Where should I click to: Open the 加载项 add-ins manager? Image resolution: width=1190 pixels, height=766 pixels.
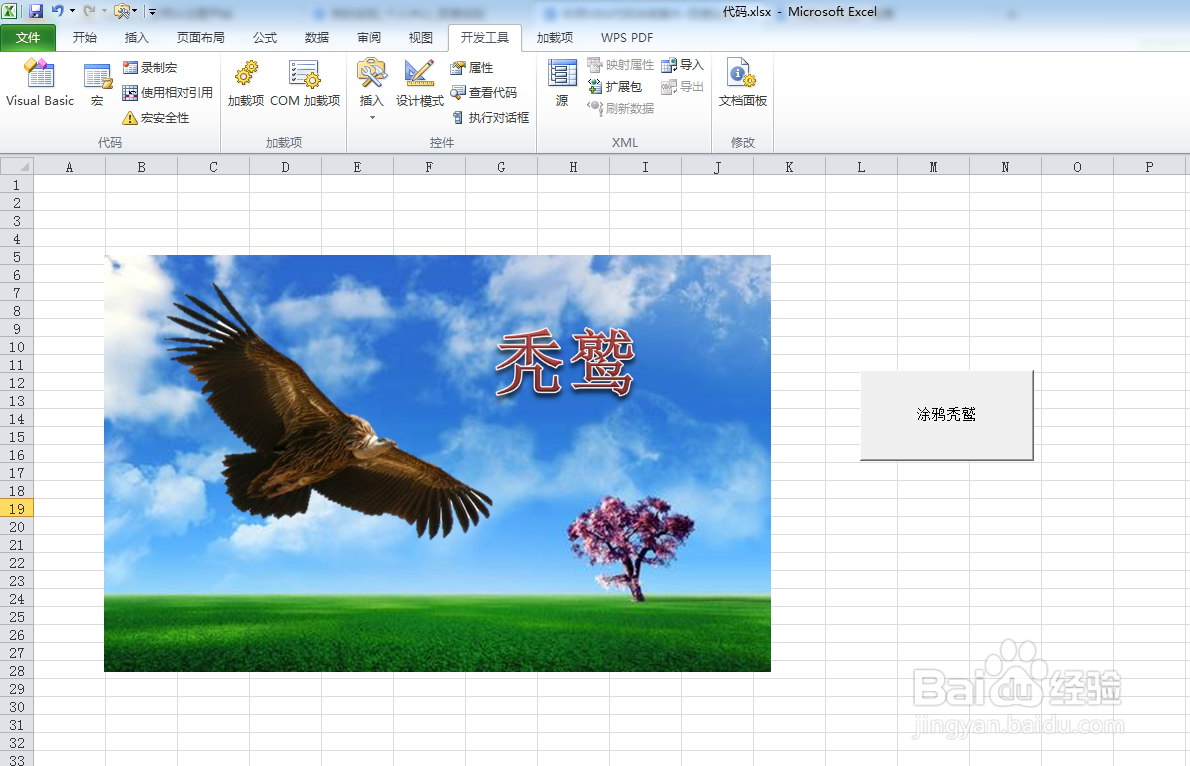pyautogui.click(x=246, y=84)
